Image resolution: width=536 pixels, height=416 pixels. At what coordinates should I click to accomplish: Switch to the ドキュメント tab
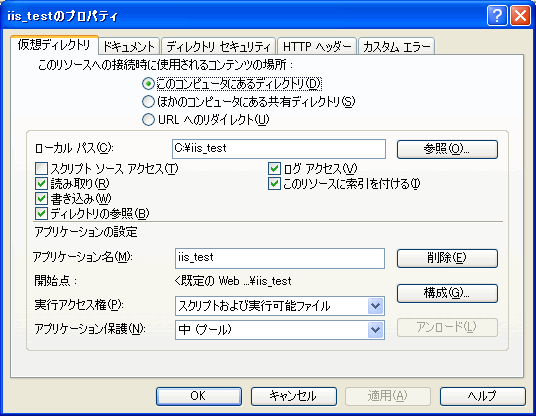129,46
